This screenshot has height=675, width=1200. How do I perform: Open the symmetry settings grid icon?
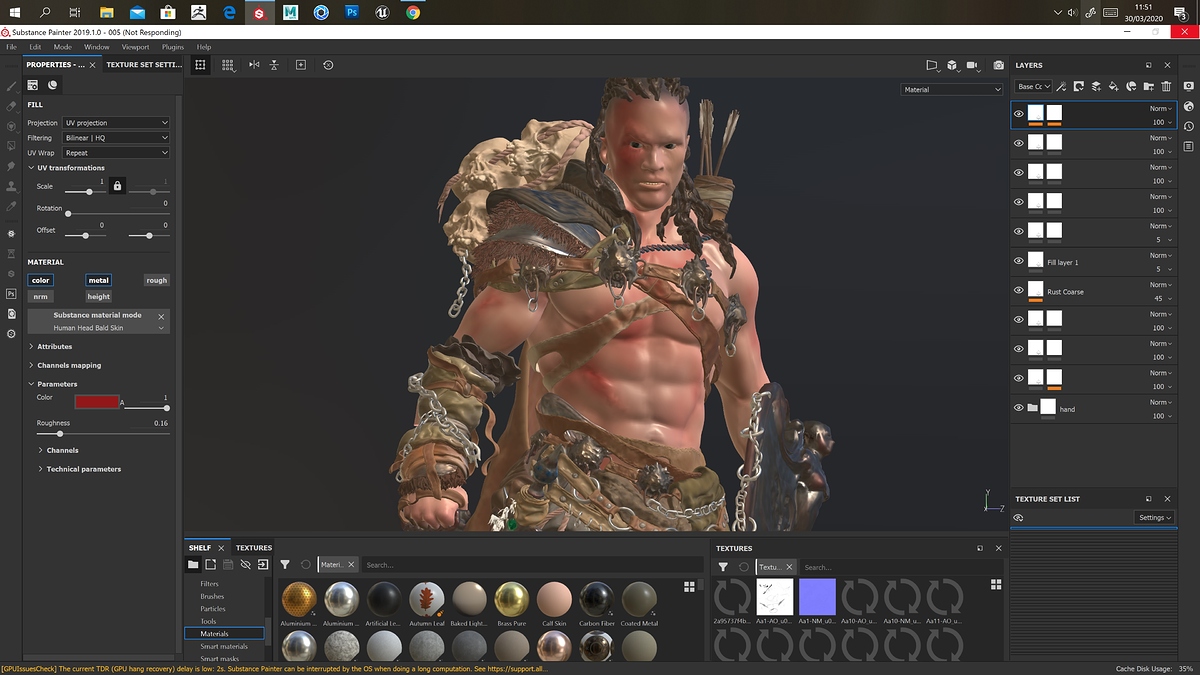point(229,65)
